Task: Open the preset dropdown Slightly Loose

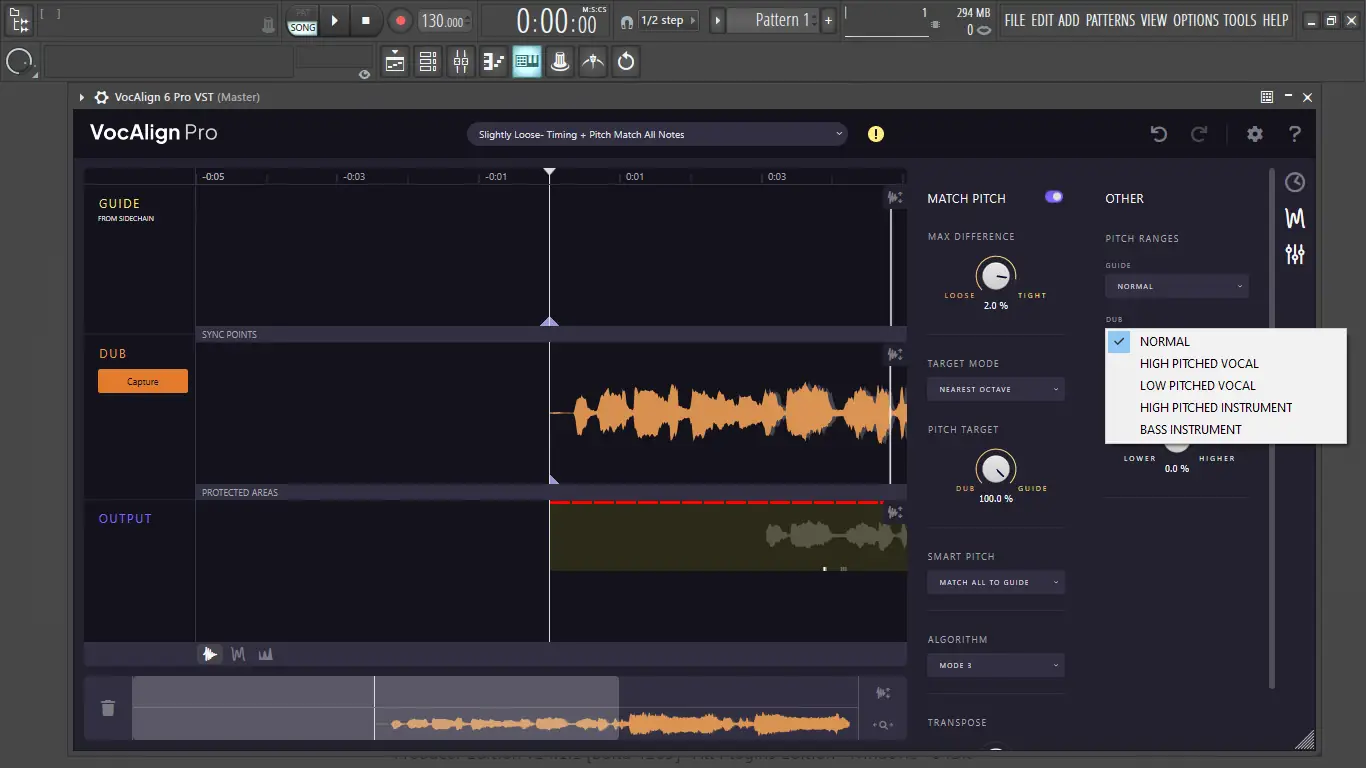Action: (657, 134)
